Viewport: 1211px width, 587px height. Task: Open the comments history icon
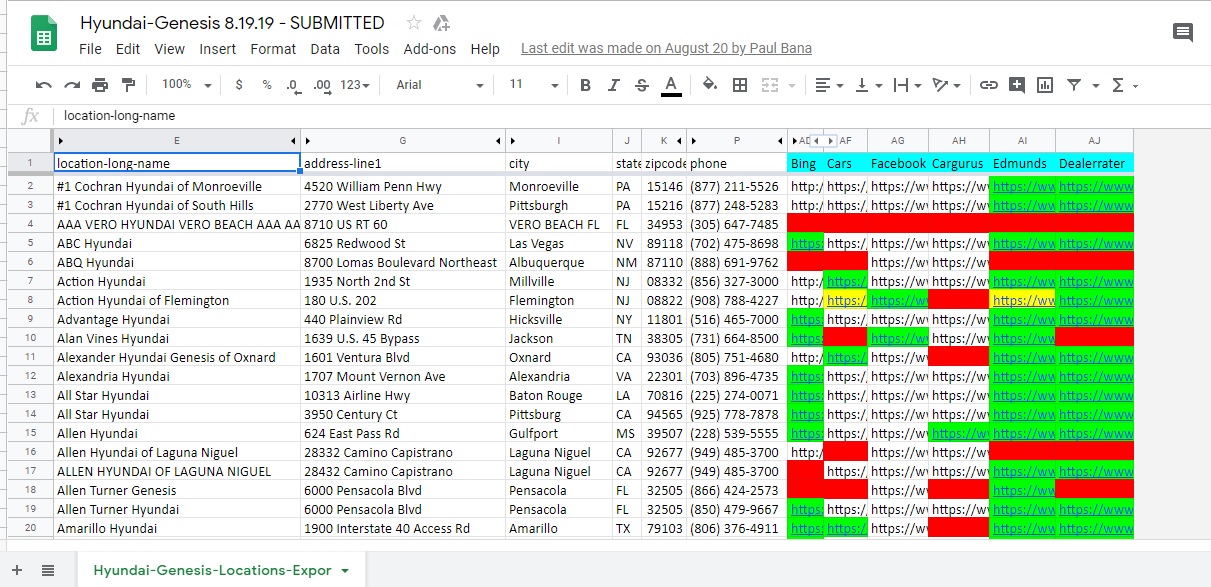pyautogui.click(x=1183, y=33)
